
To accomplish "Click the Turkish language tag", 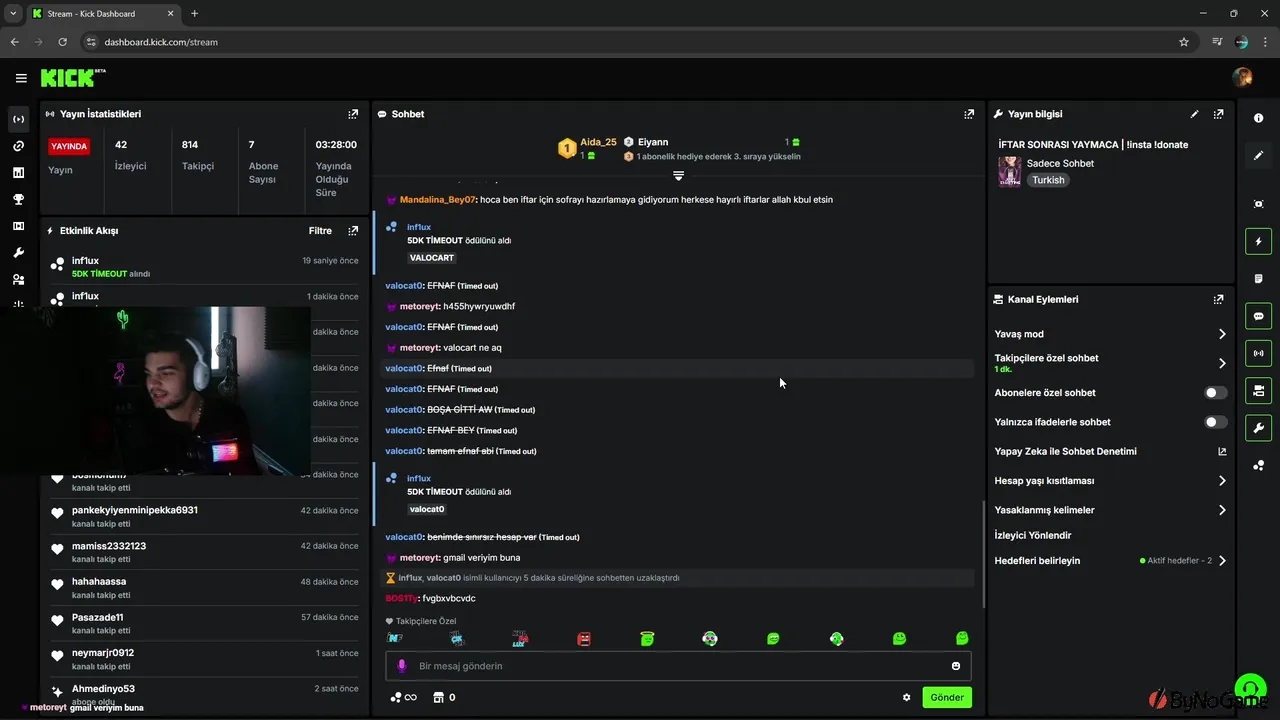I will pos(1048,180).
